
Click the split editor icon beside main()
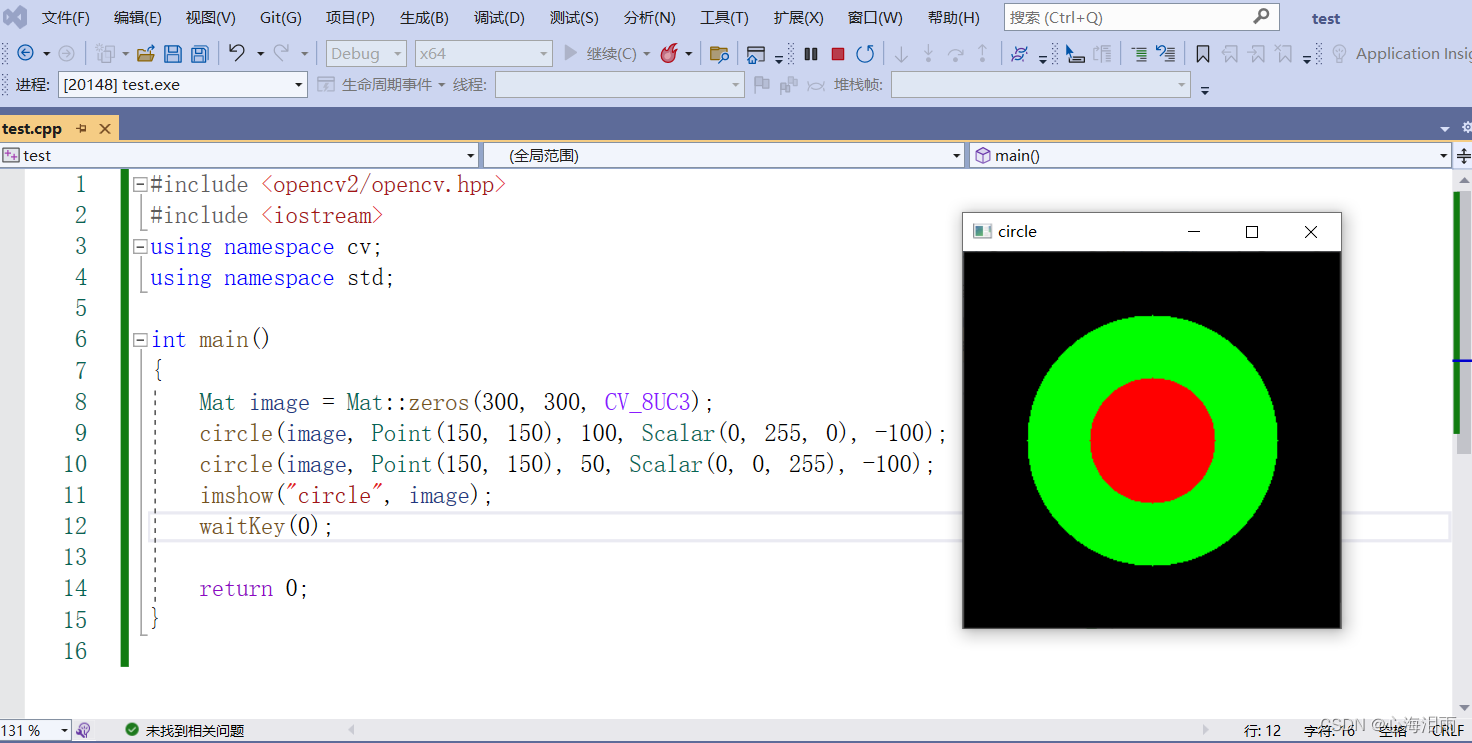[x=1464, y=155]
